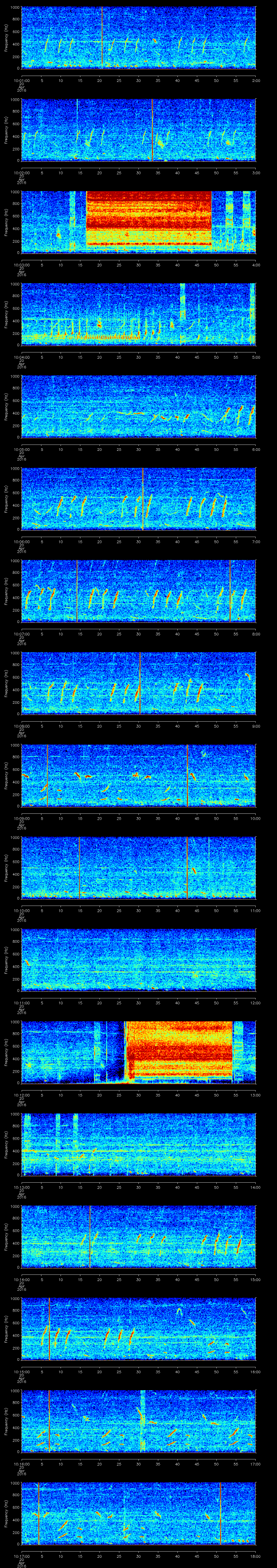
Task: Open the spectrogram panel starting at 10:03:00
Action: point(138,222)
